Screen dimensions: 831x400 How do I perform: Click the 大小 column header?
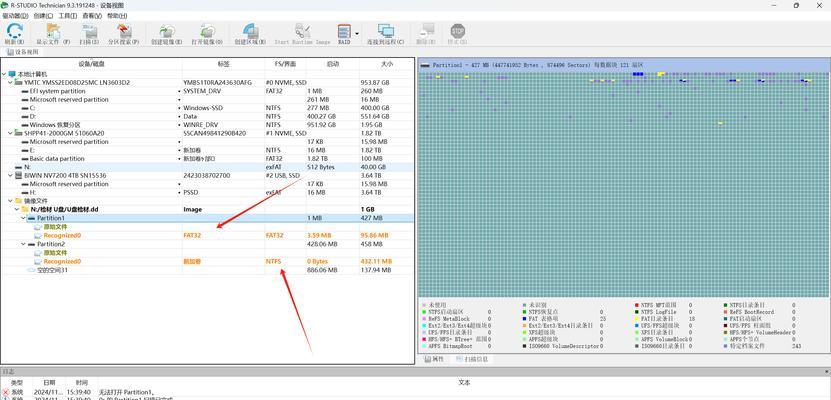click(386, 64)
